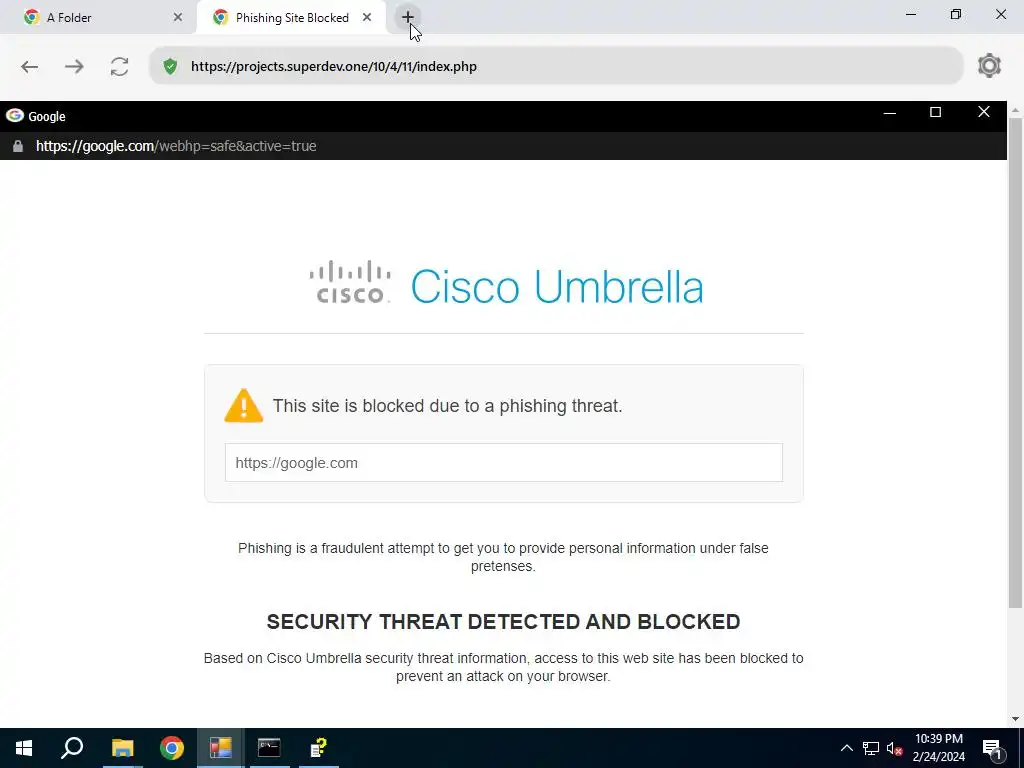Show hidden system tray icons

point(846,748)
